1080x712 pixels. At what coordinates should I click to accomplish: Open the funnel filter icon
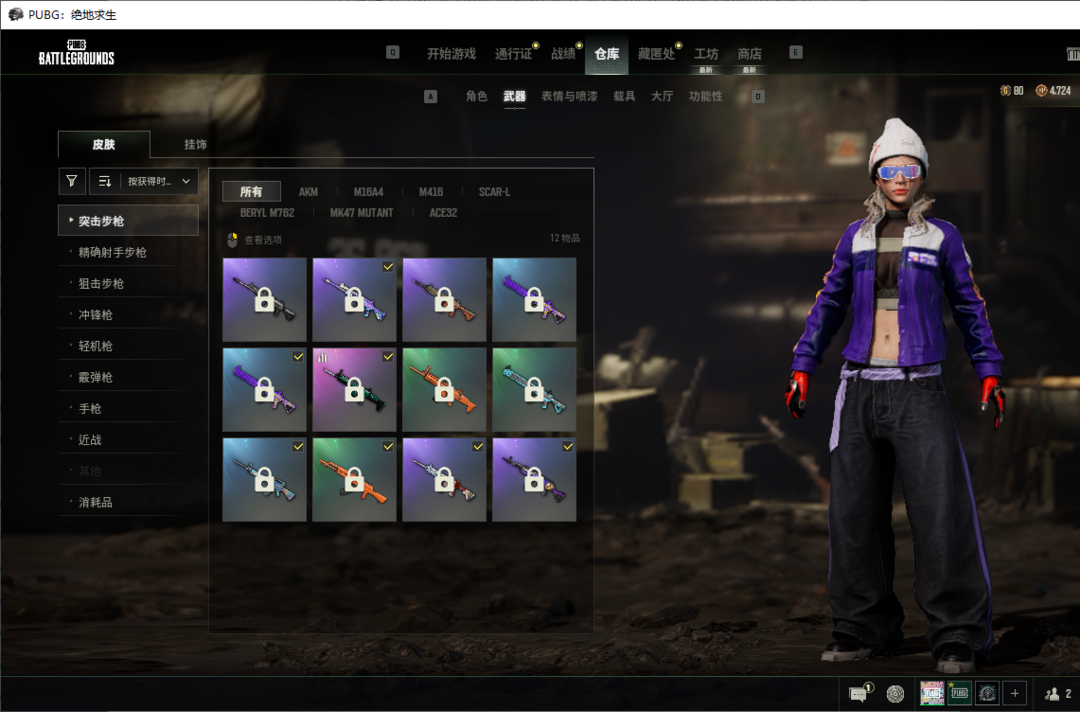point(72,181)
